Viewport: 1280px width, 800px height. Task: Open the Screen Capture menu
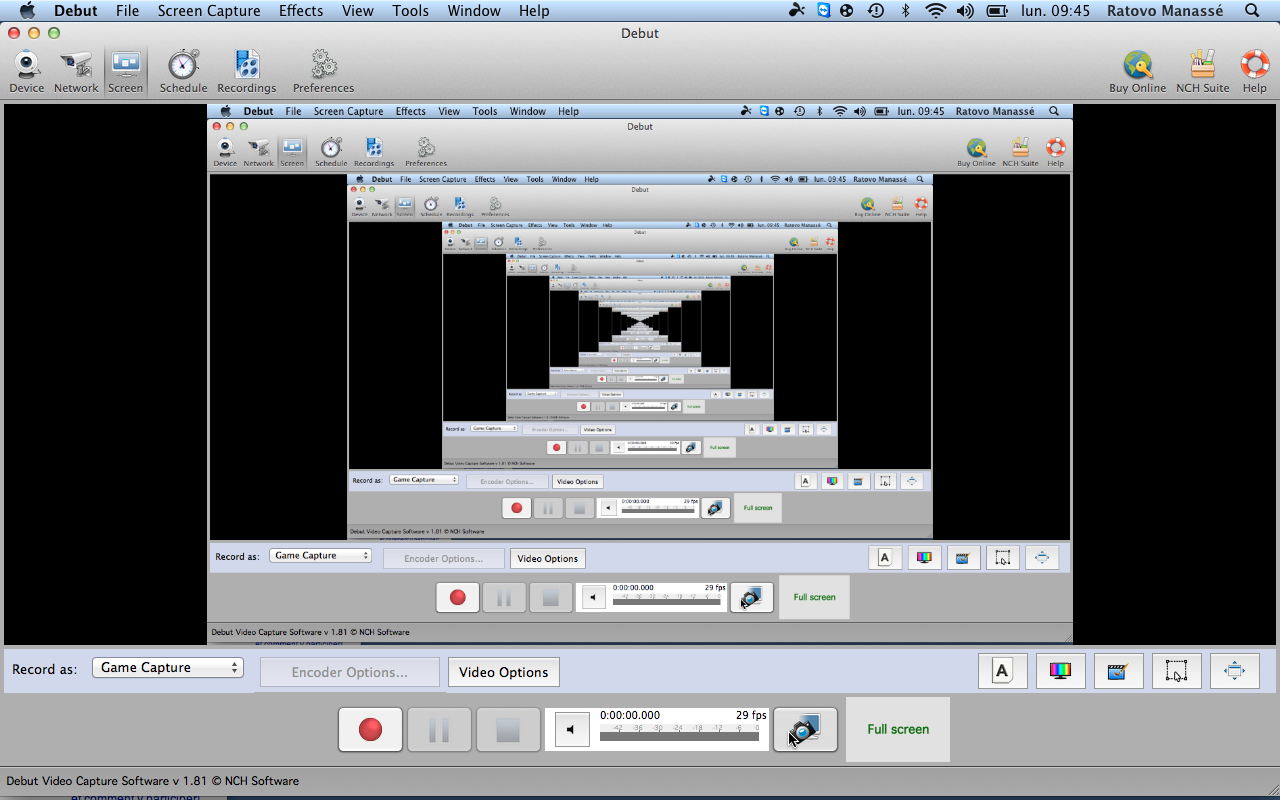tap(209, 11)
